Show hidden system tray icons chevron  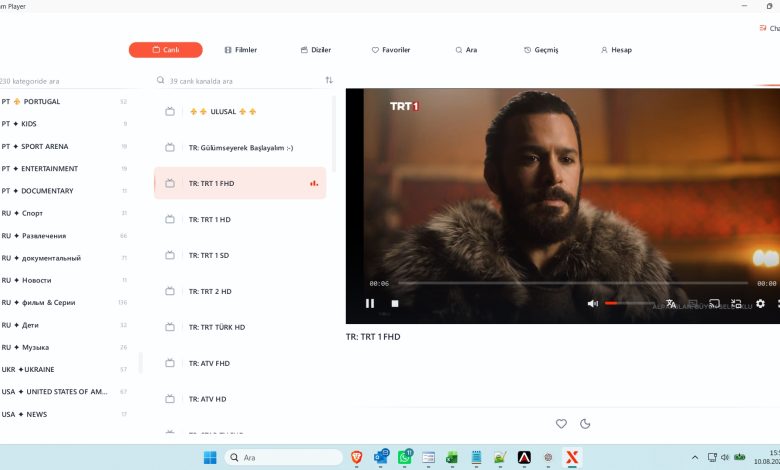tap(695, 458)
